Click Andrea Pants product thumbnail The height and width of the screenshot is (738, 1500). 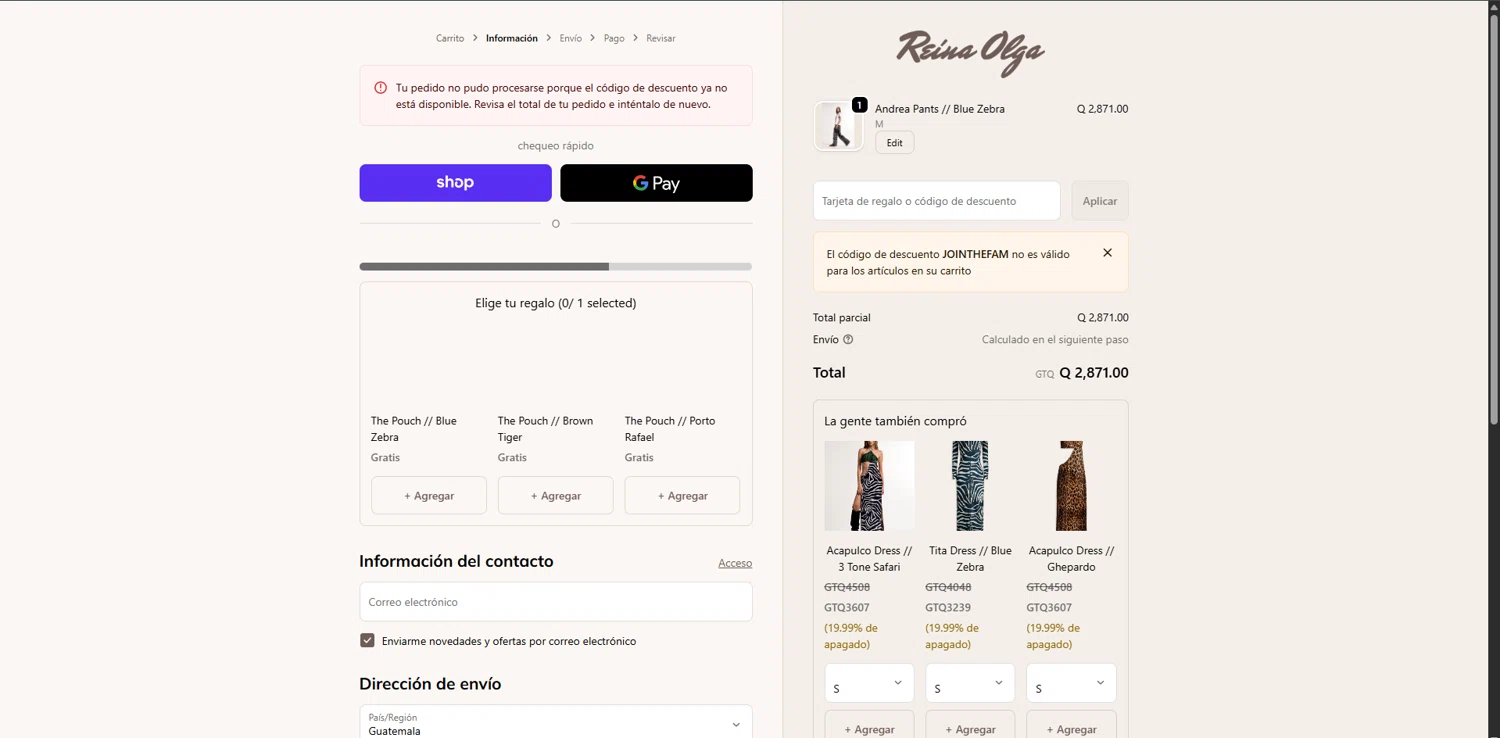click(838, 126)
